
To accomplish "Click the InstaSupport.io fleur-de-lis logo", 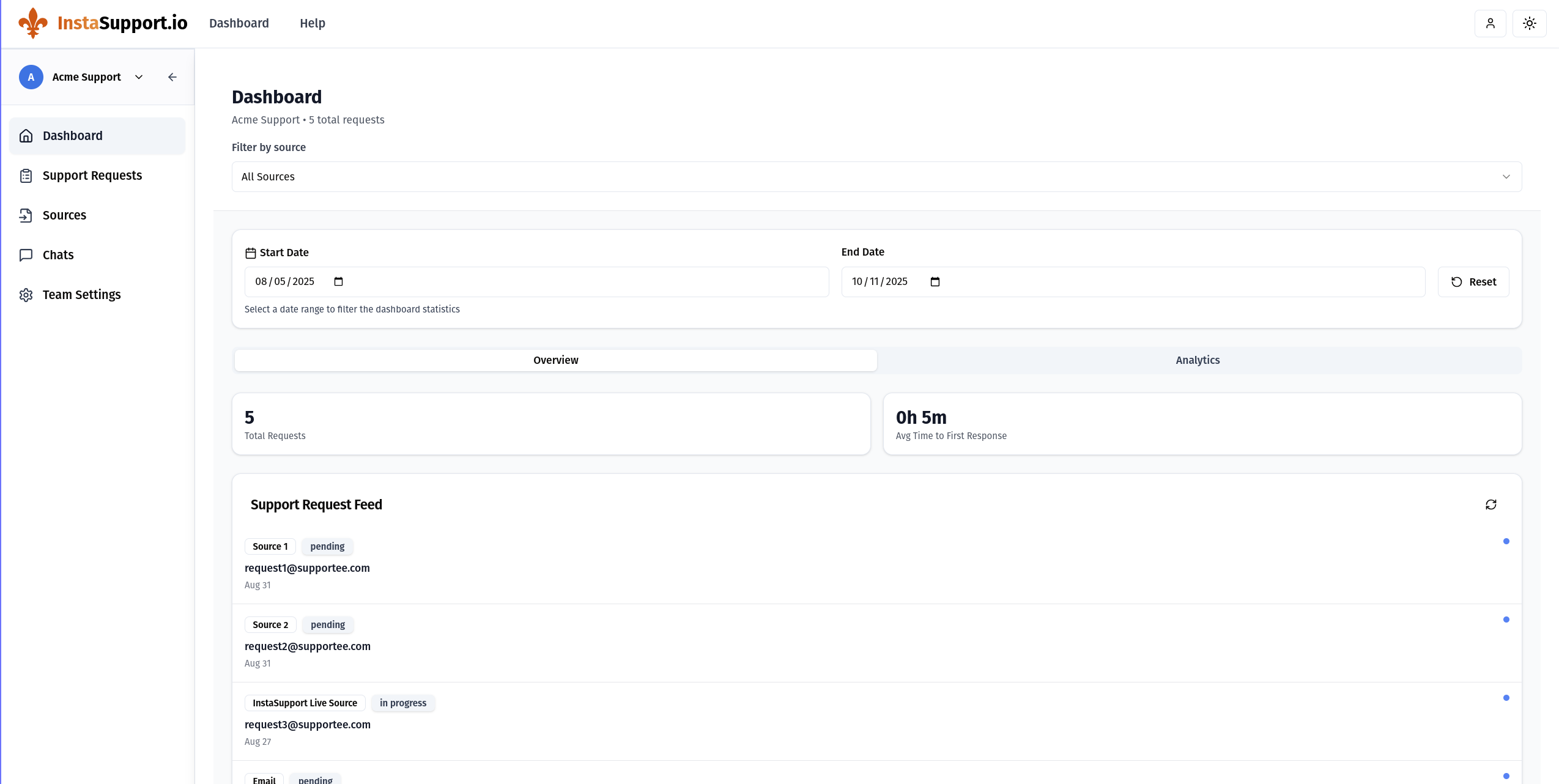I will click(x=33, y=23).
